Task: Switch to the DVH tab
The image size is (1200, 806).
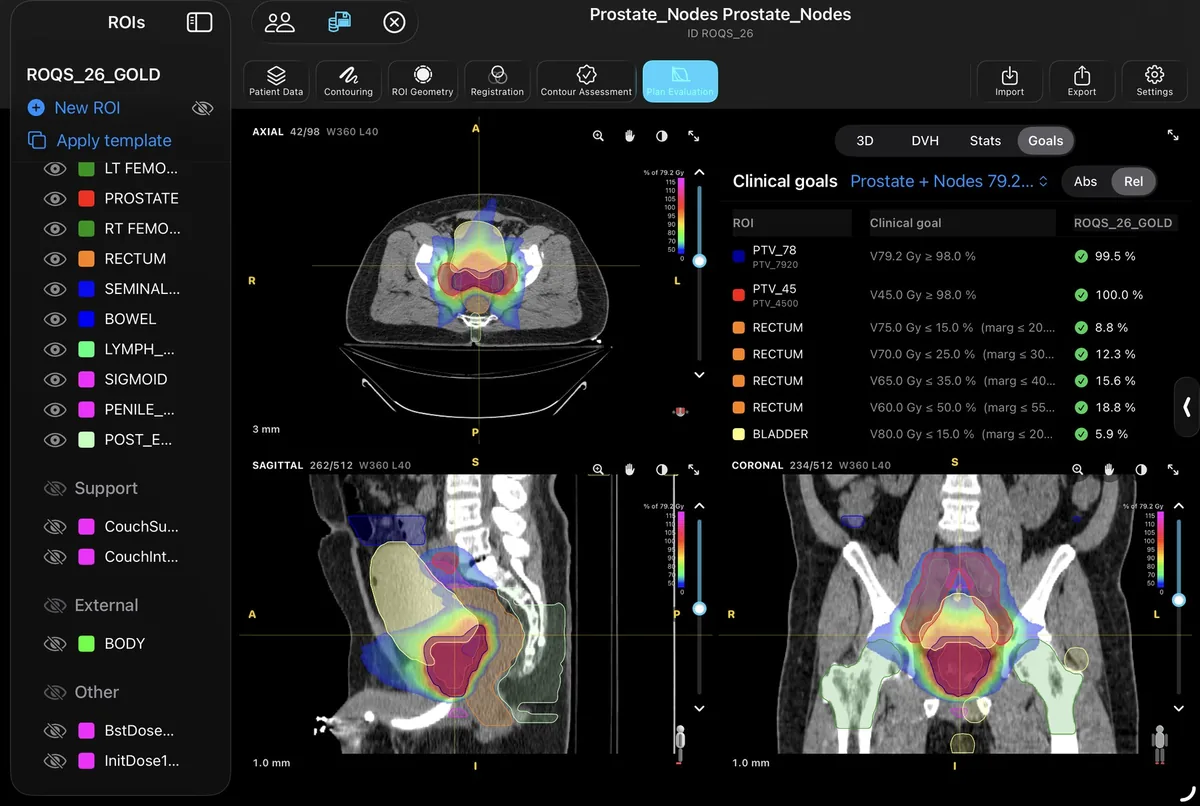Action: pos(925,141)
